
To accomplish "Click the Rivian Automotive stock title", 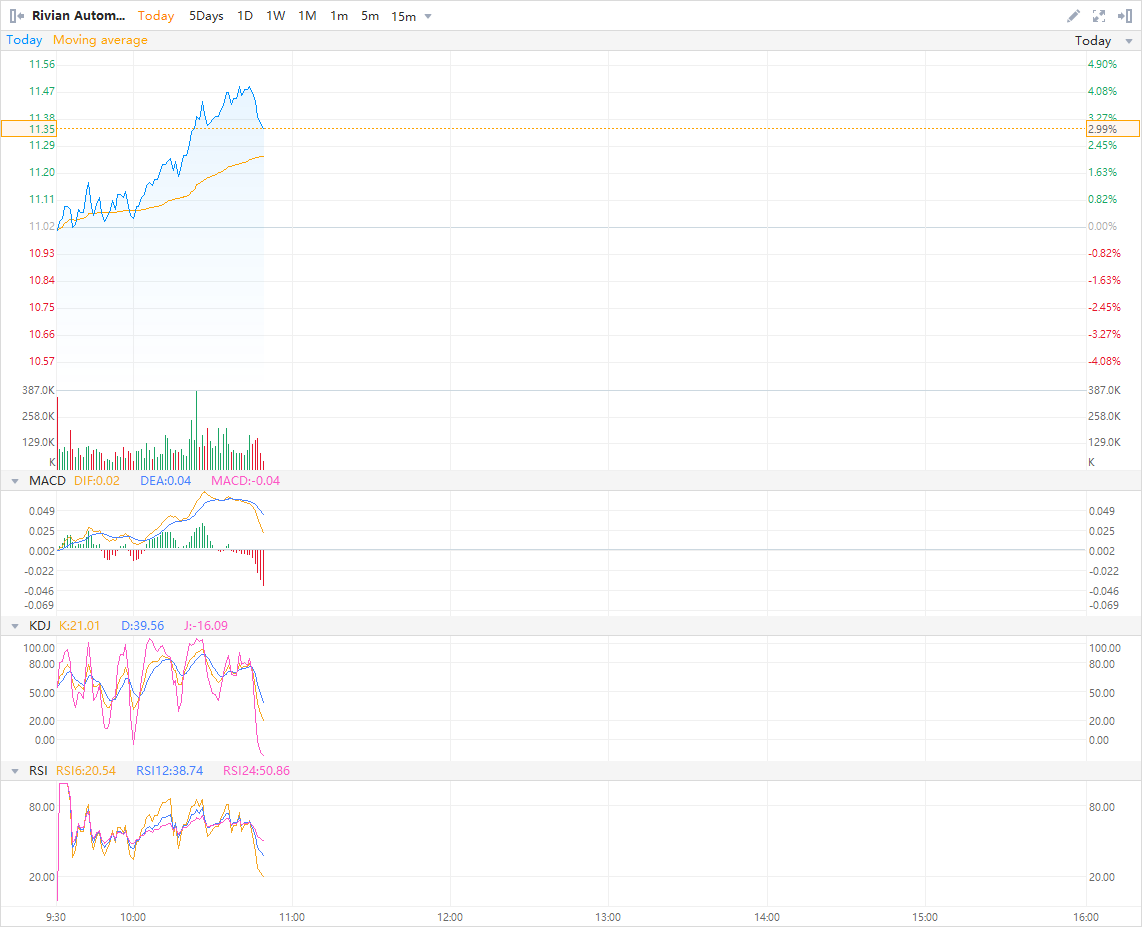I will click(x=79, y=16).
